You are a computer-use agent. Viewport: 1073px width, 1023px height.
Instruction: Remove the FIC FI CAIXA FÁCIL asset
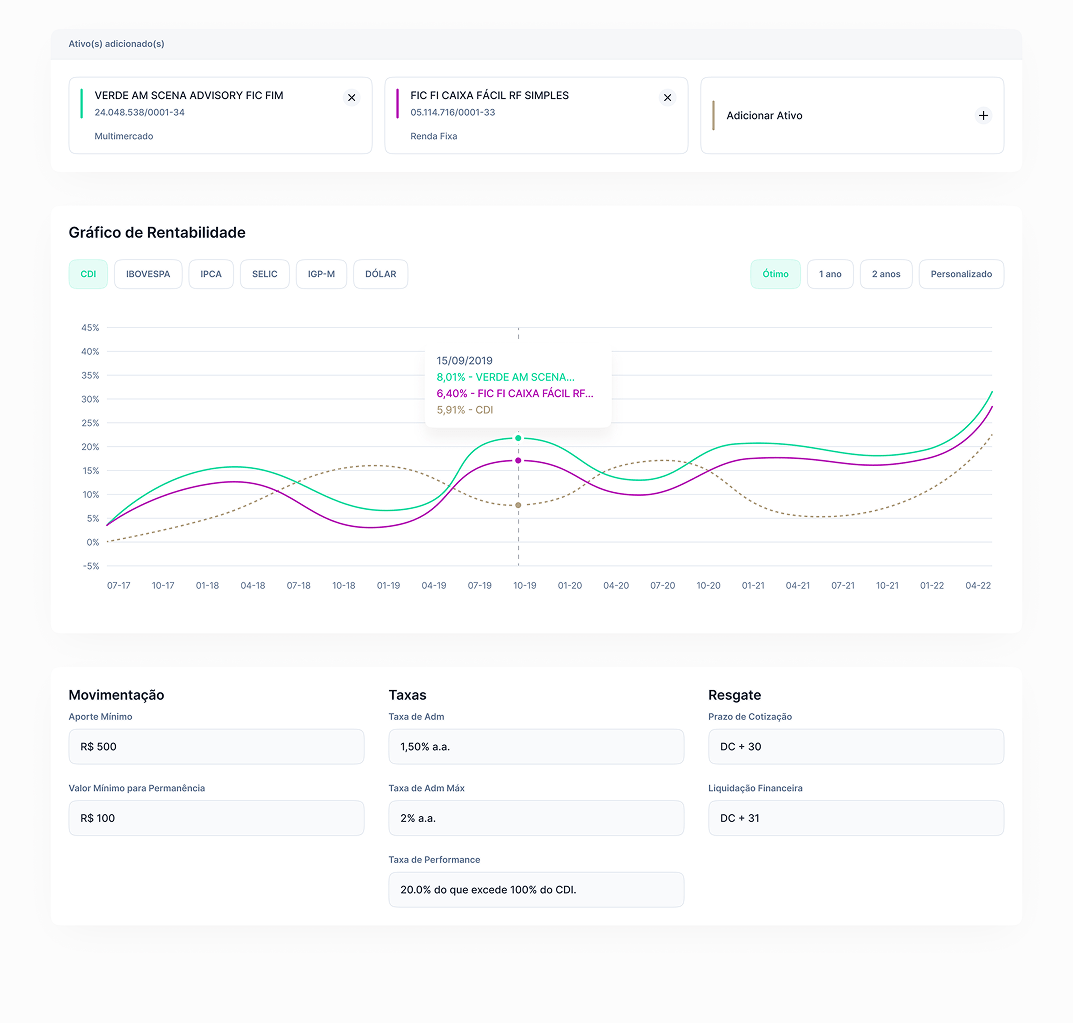(667, 97)
